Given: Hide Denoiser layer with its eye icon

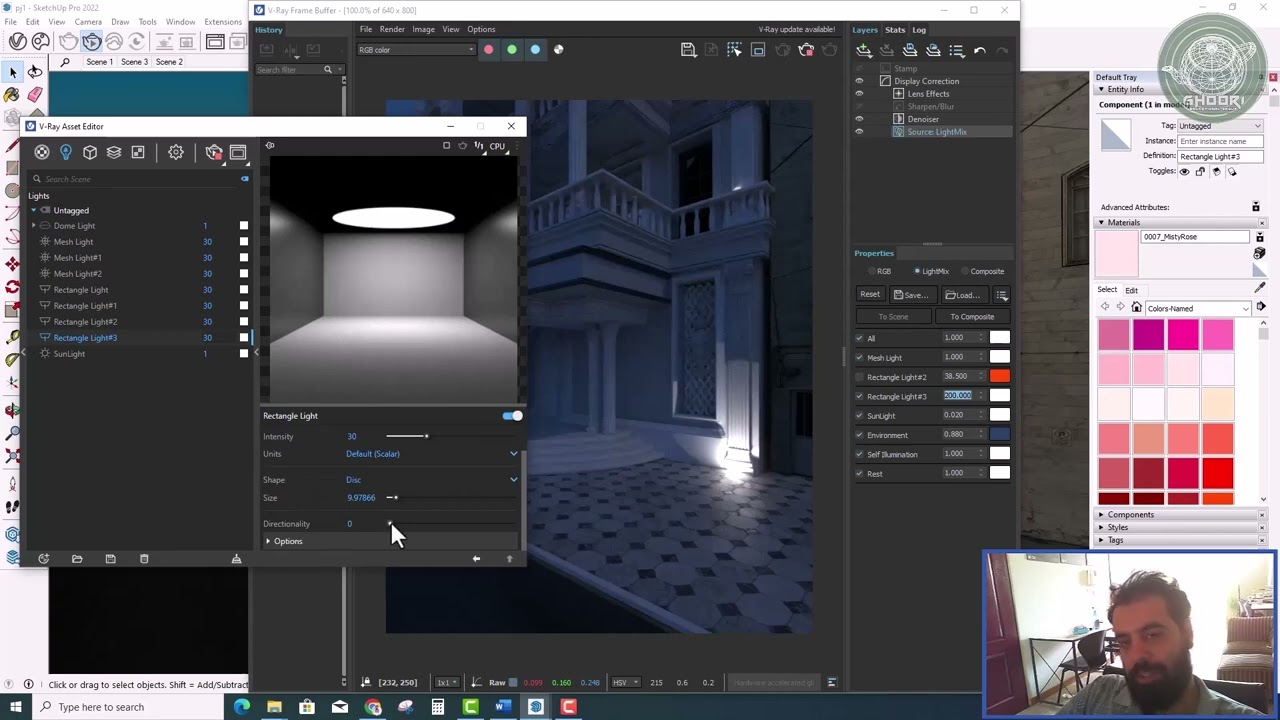Looking at the screenshot, I should tap(859, 119).
